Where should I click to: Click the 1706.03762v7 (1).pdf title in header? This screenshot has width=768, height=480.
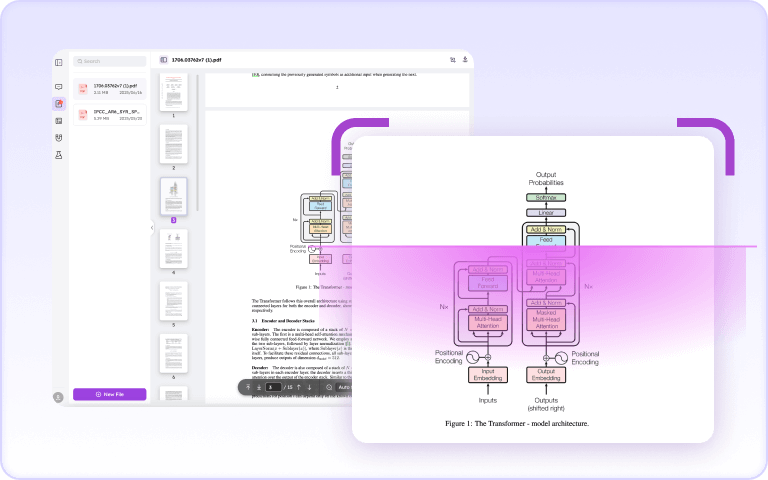tap(196, 60)
